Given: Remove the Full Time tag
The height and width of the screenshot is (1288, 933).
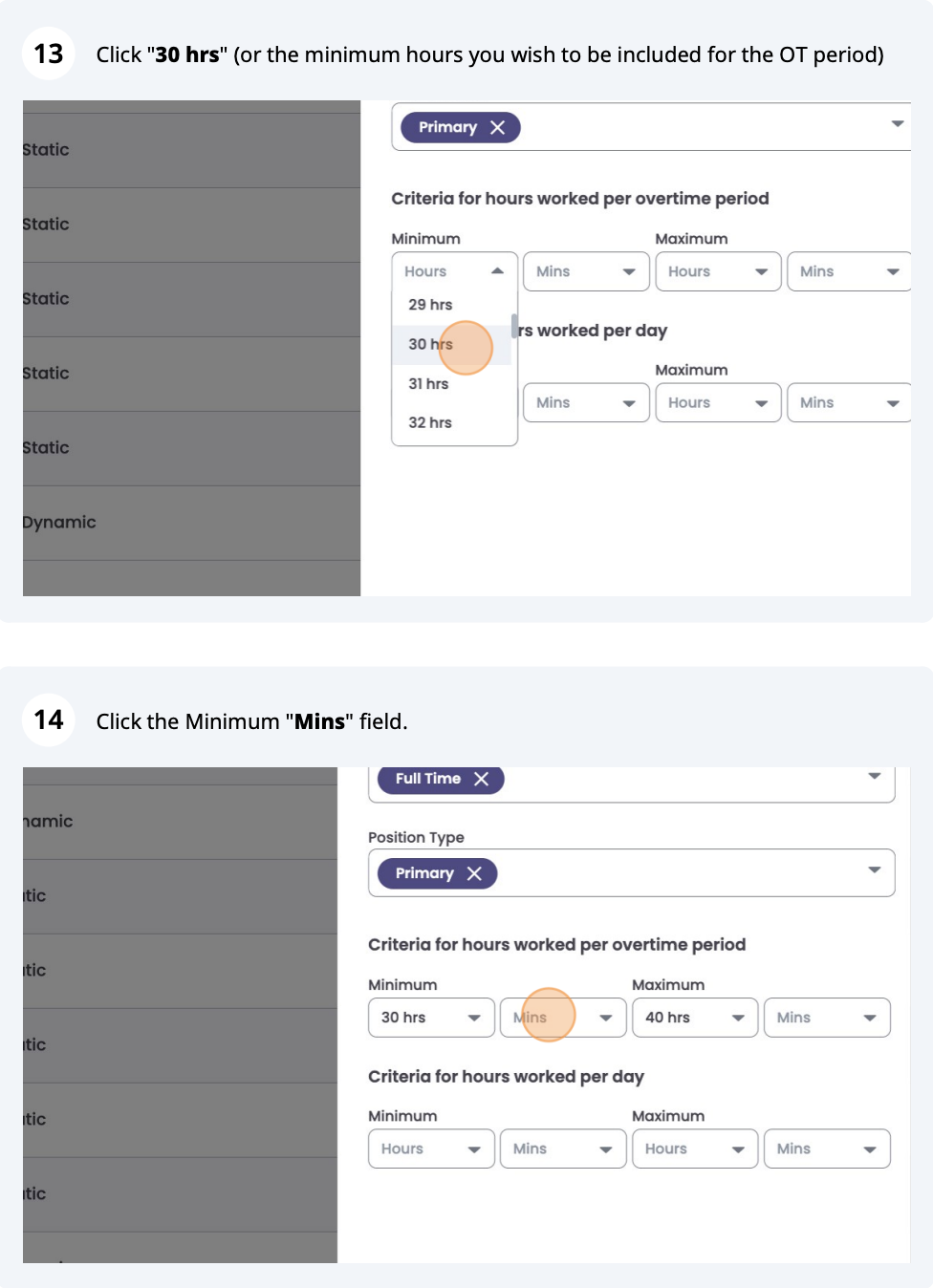Looking at the screenshot, I should (x=481, y=779).
